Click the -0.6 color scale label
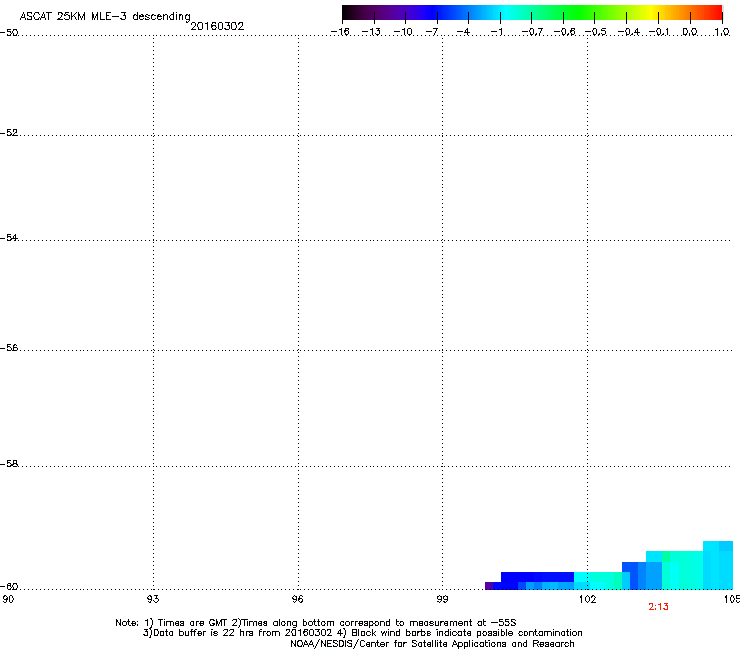This screenshot has width=740, height=650. [564, 32]
